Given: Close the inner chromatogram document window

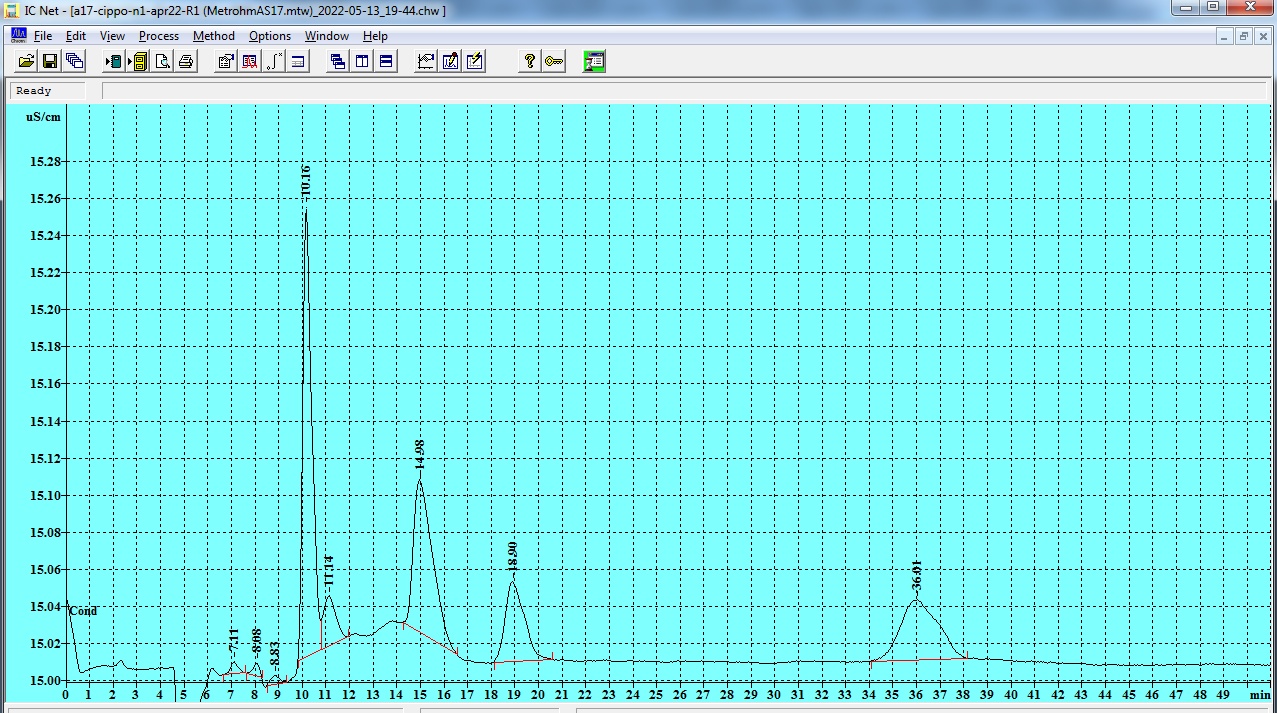Looking at the screenshot, I should [1263, 36].
